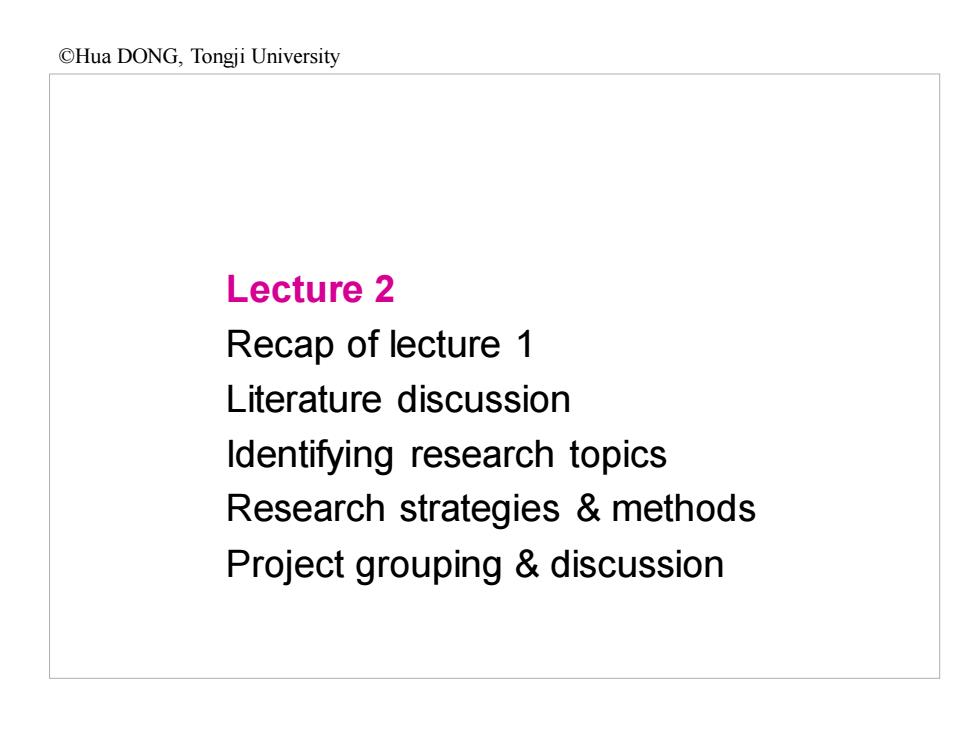Click the Research strategies & methods line

pyautogui.click(x=491, y=509)
